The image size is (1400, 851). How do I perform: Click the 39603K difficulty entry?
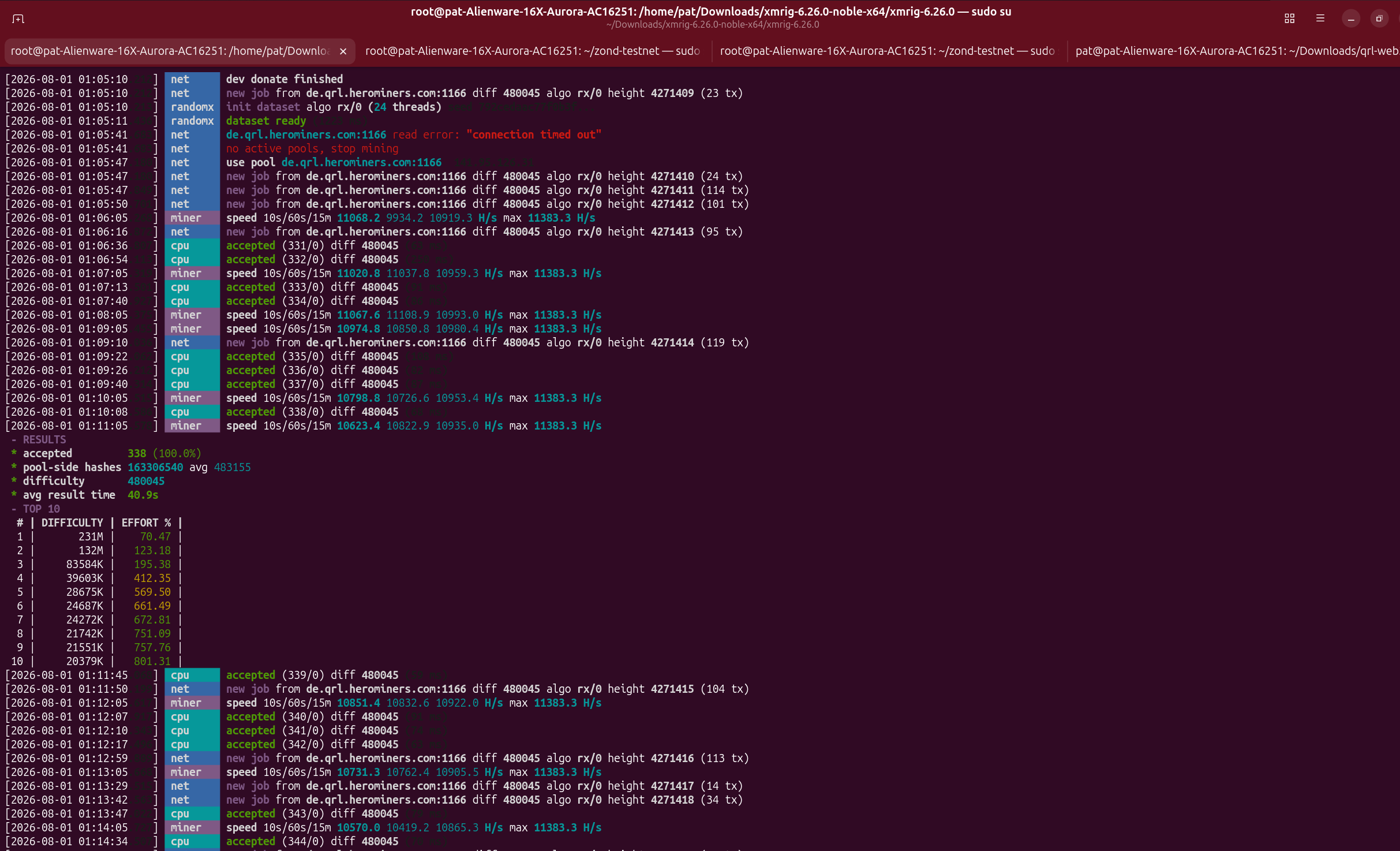[x=85, y=578]
